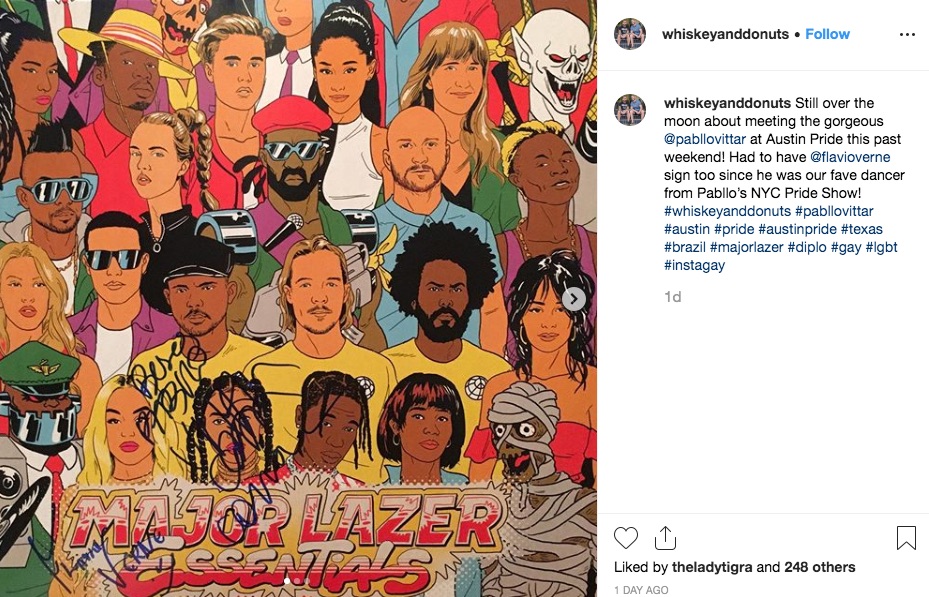Viewport: 929px width, 597px height.
Task: Select the second carousel indicator dot
Action: [x=299, y=581]
